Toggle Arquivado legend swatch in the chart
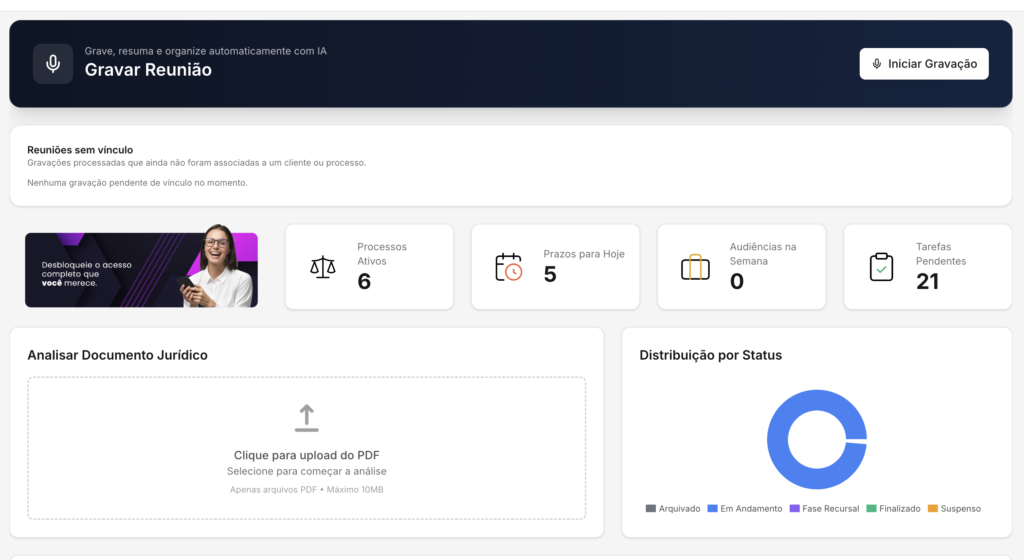 pyautogui.click(x=650, y=508)
